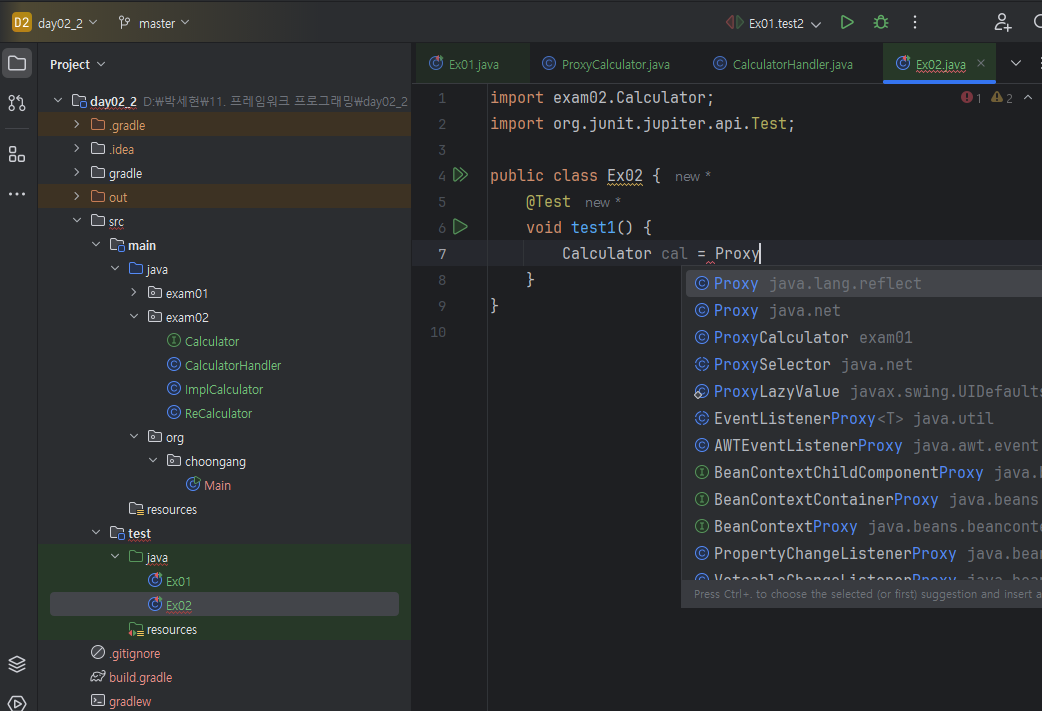Screen dimensions: 1042x711
Task: Switch to the CalculatorHandler.java tab
Action: [x=792, y=64]
